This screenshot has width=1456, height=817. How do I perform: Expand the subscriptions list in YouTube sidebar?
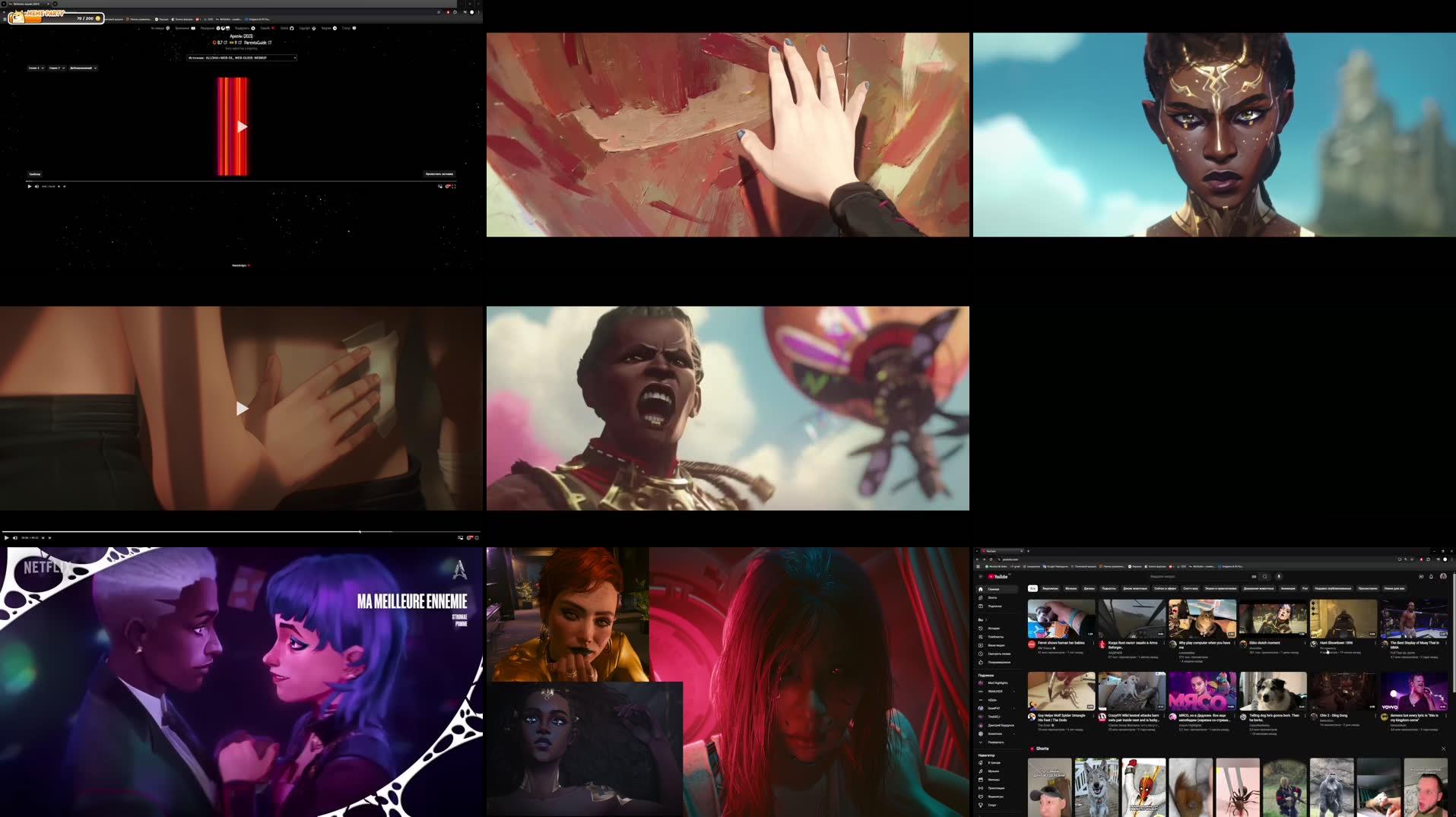coord(995,743)
